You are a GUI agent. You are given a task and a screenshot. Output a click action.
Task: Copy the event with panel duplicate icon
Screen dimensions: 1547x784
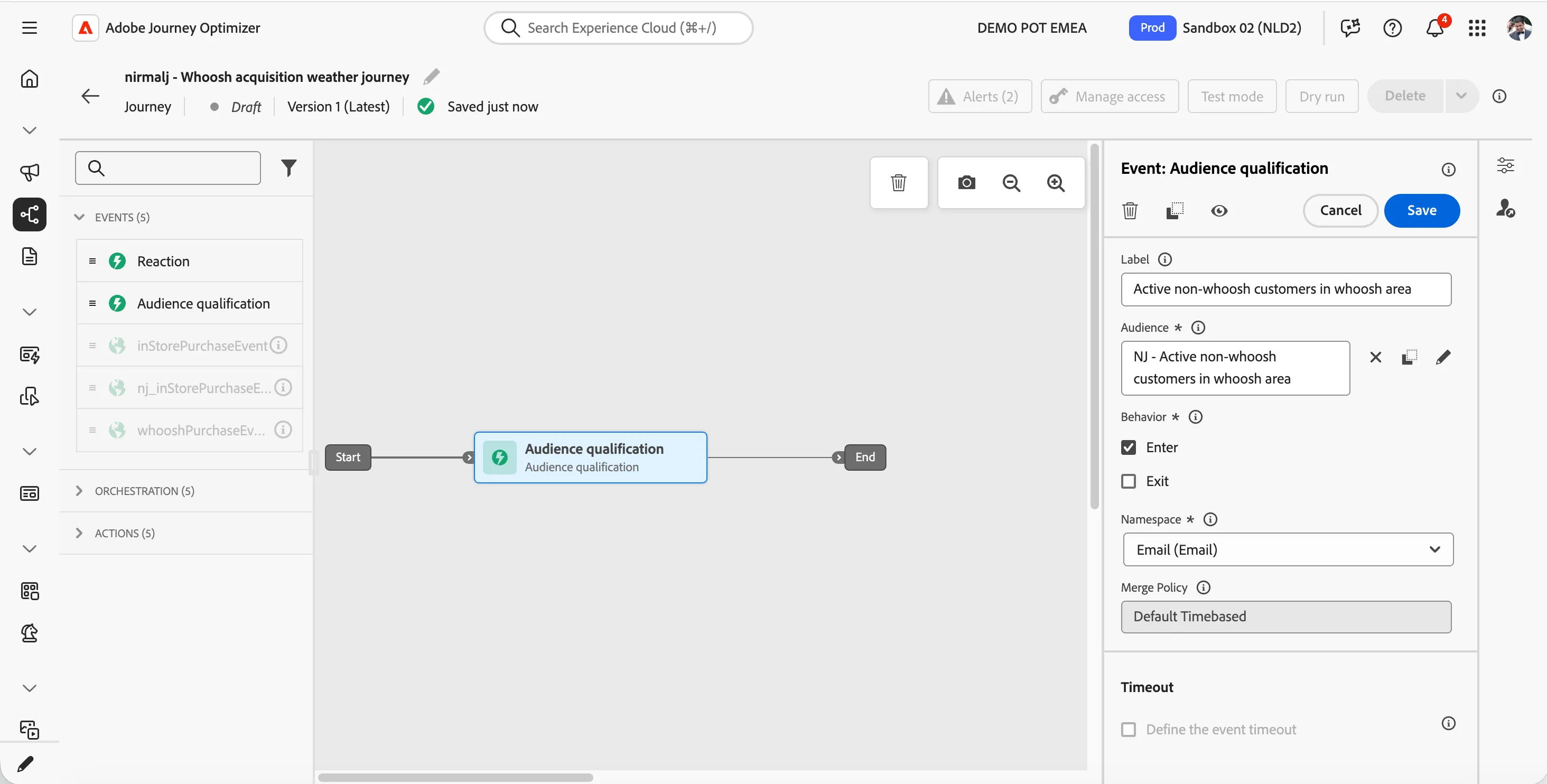1175,211
